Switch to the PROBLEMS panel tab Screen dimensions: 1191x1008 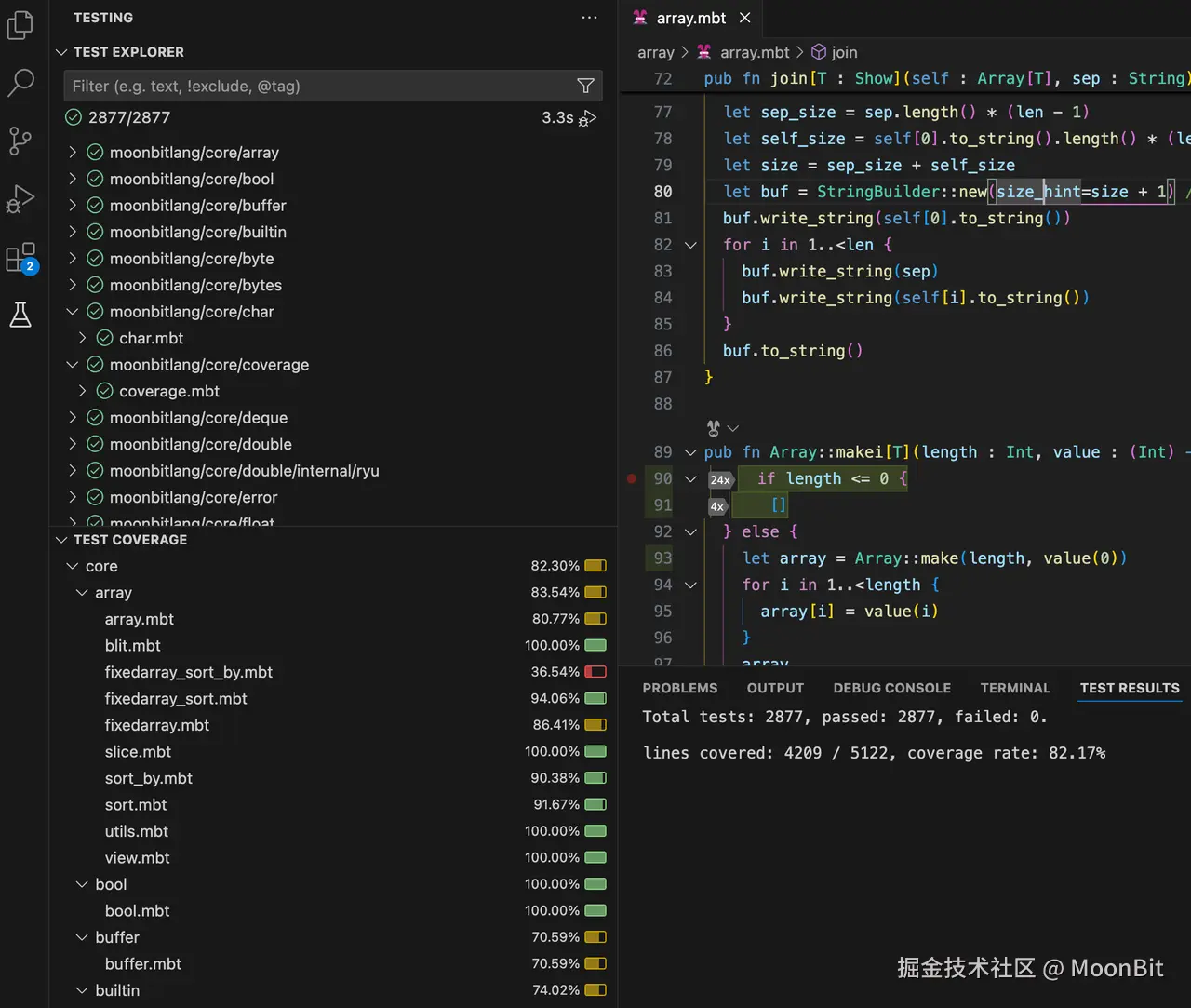click(x=680, y=688)
